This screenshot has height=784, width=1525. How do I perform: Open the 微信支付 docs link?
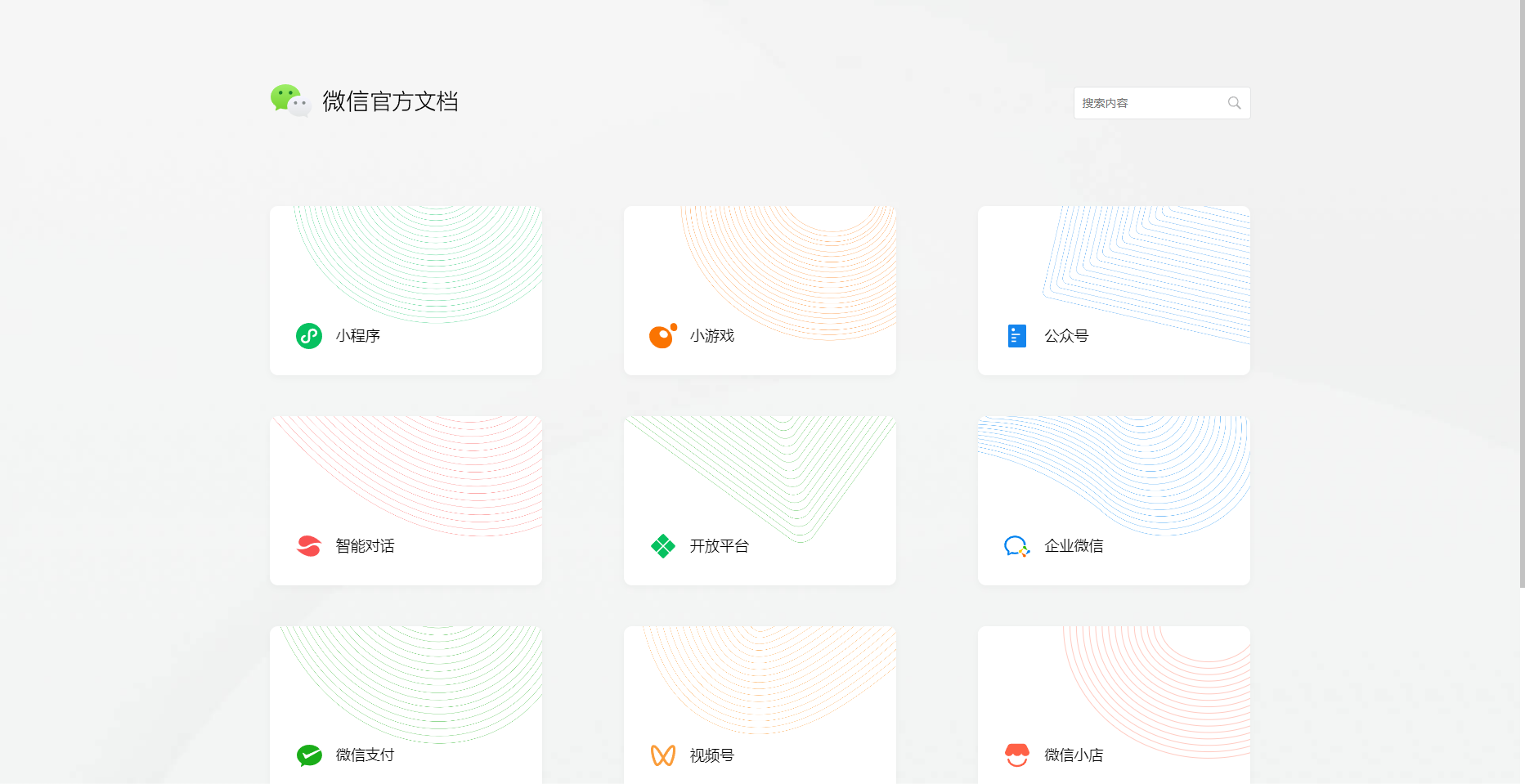click(x=366, y=755)
